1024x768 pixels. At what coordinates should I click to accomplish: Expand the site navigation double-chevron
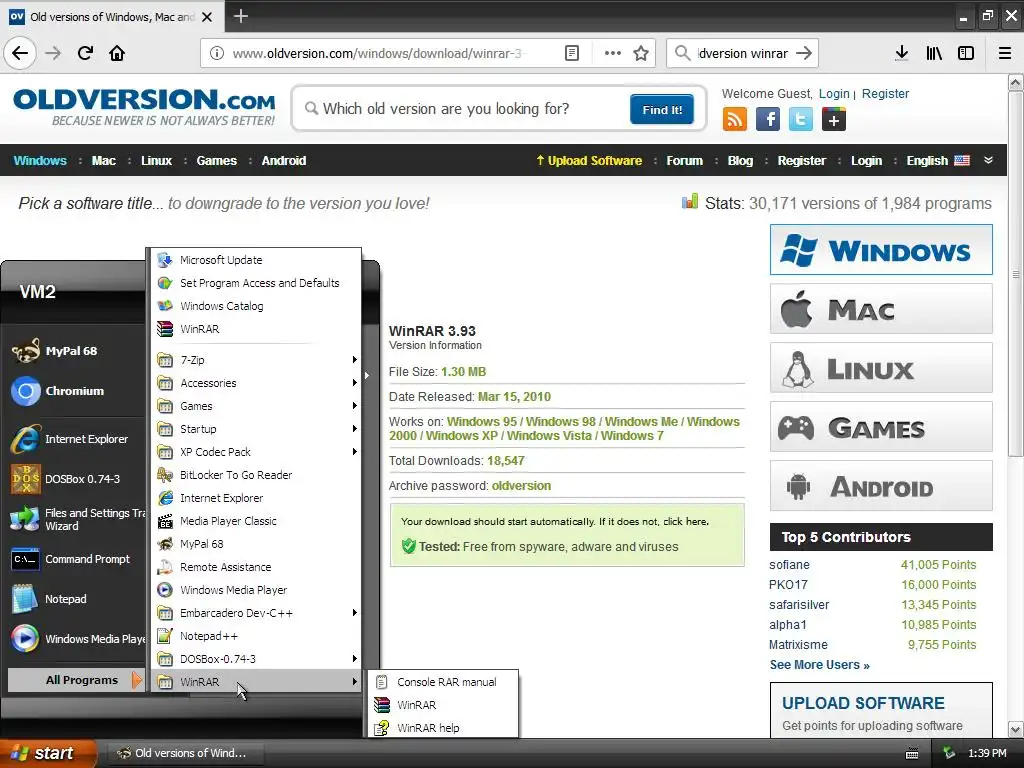pos(988,160)
